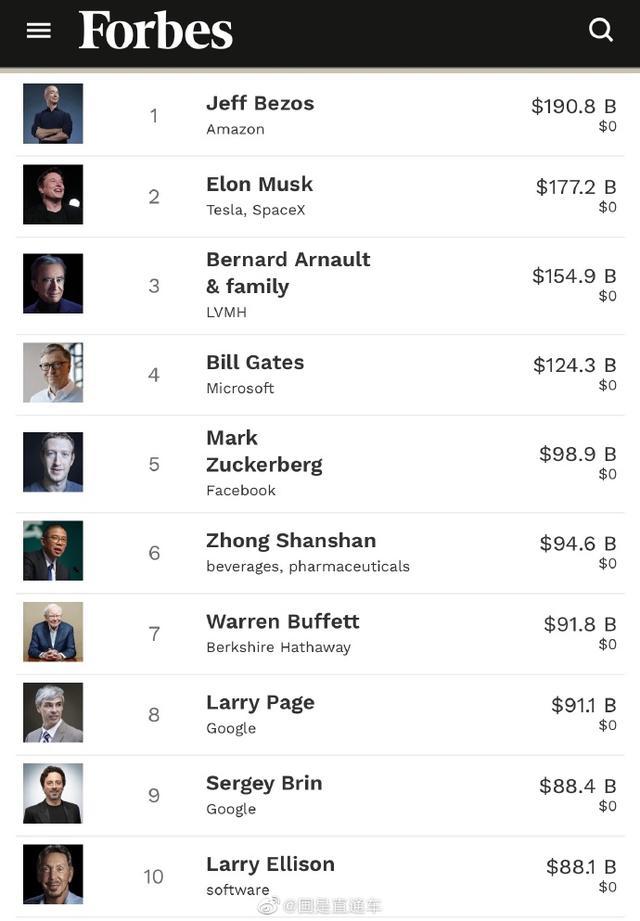Open the Sergey Brin name link
This screenshot has height=921, width=640.
pos(264,783)
